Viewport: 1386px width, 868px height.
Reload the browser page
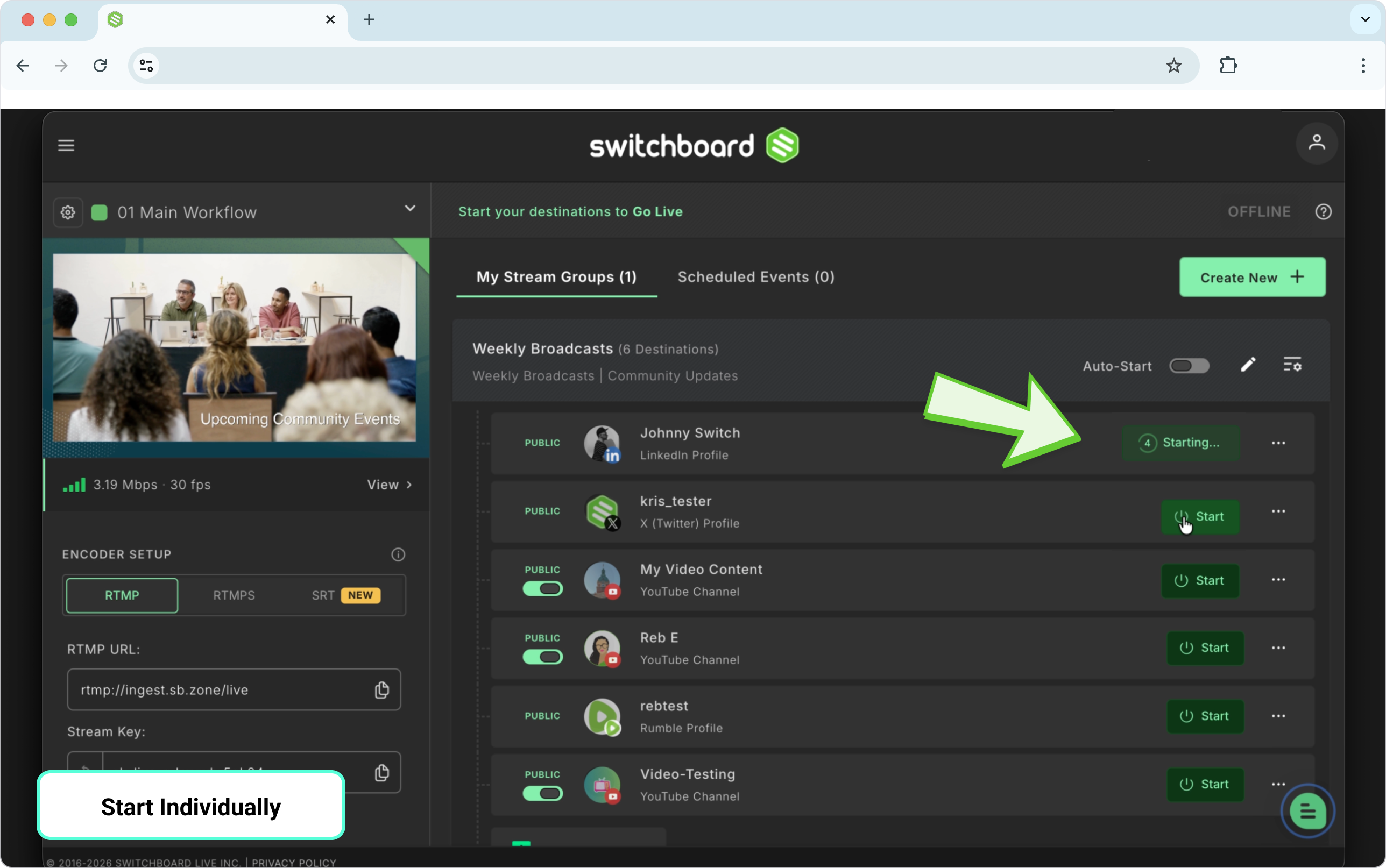tap(100, 66)
